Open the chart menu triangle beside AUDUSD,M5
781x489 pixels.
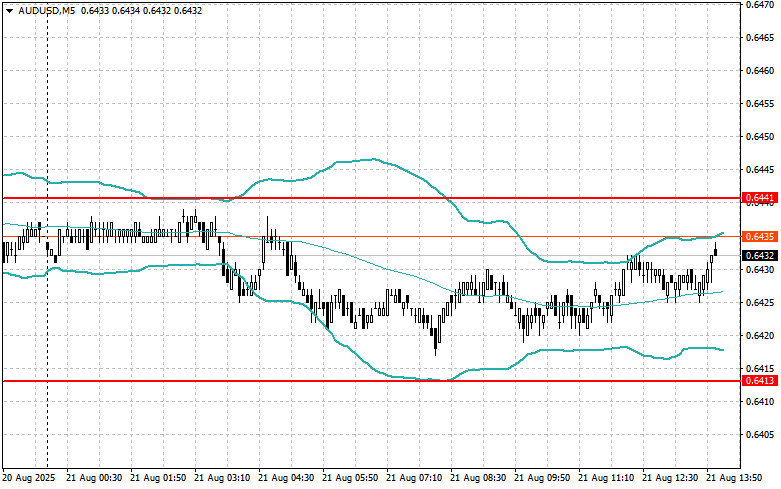click(x=9, y=10)
